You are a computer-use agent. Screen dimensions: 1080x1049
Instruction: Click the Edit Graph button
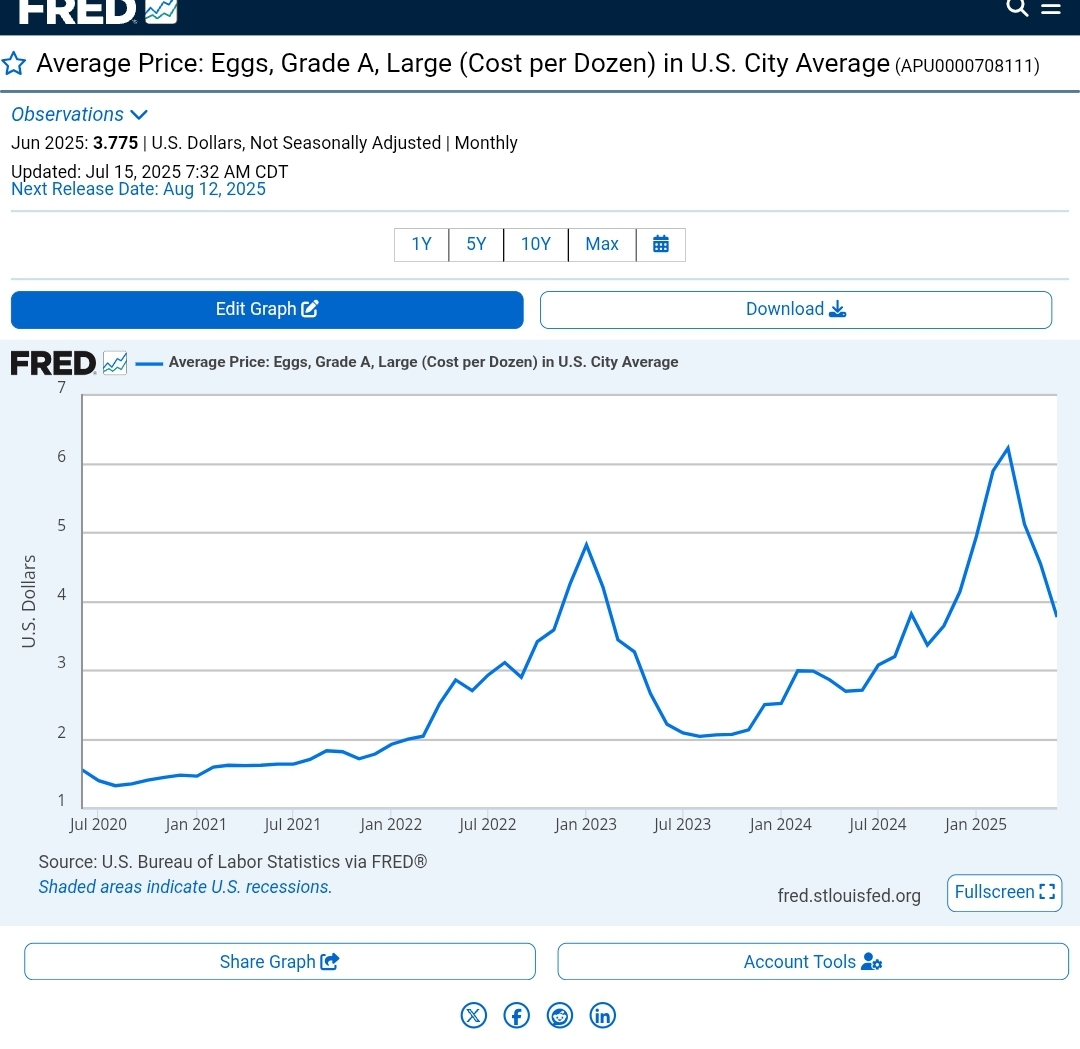[x=267, y=309]
